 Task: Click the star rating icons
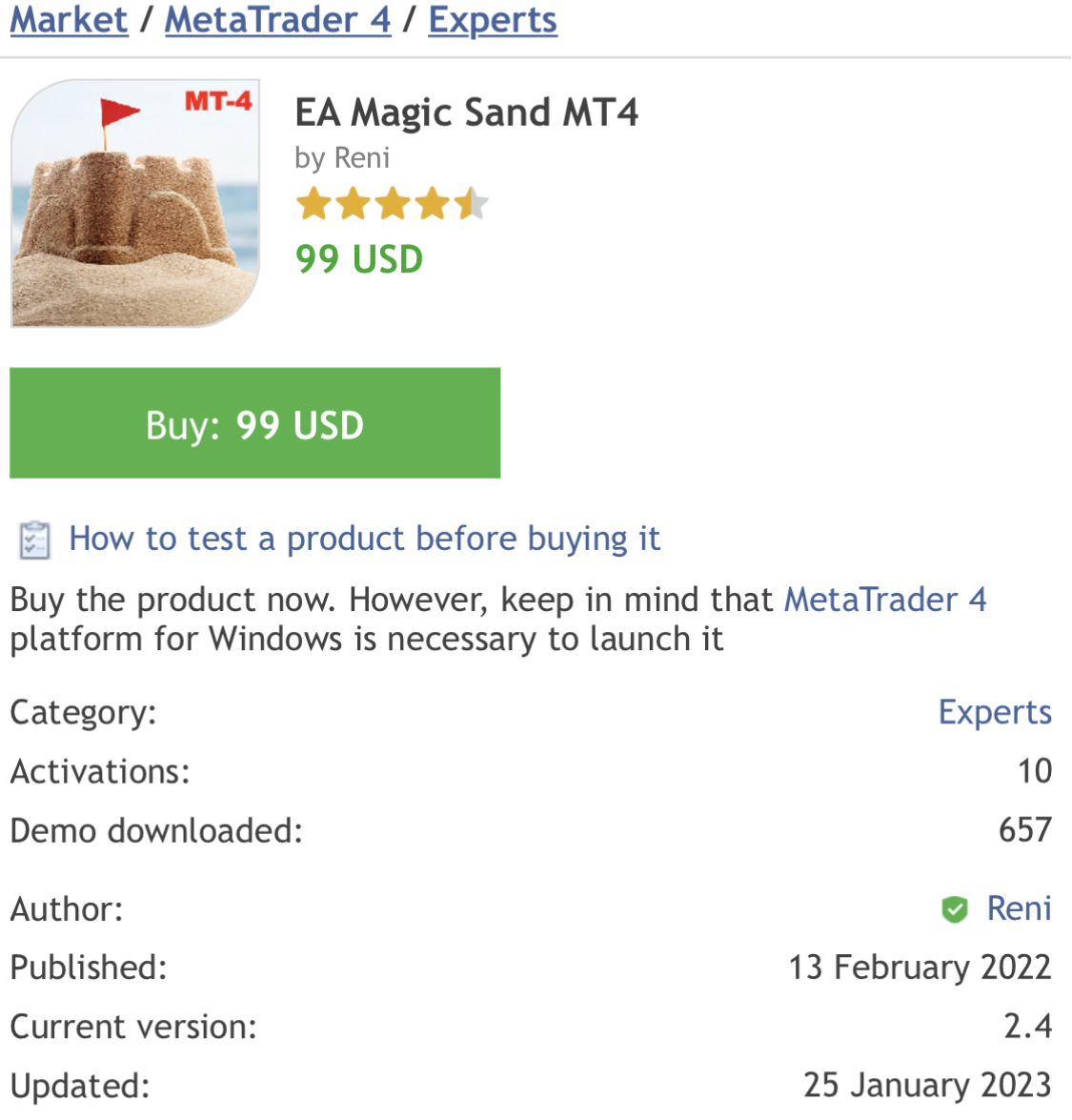tap(392, 204)
